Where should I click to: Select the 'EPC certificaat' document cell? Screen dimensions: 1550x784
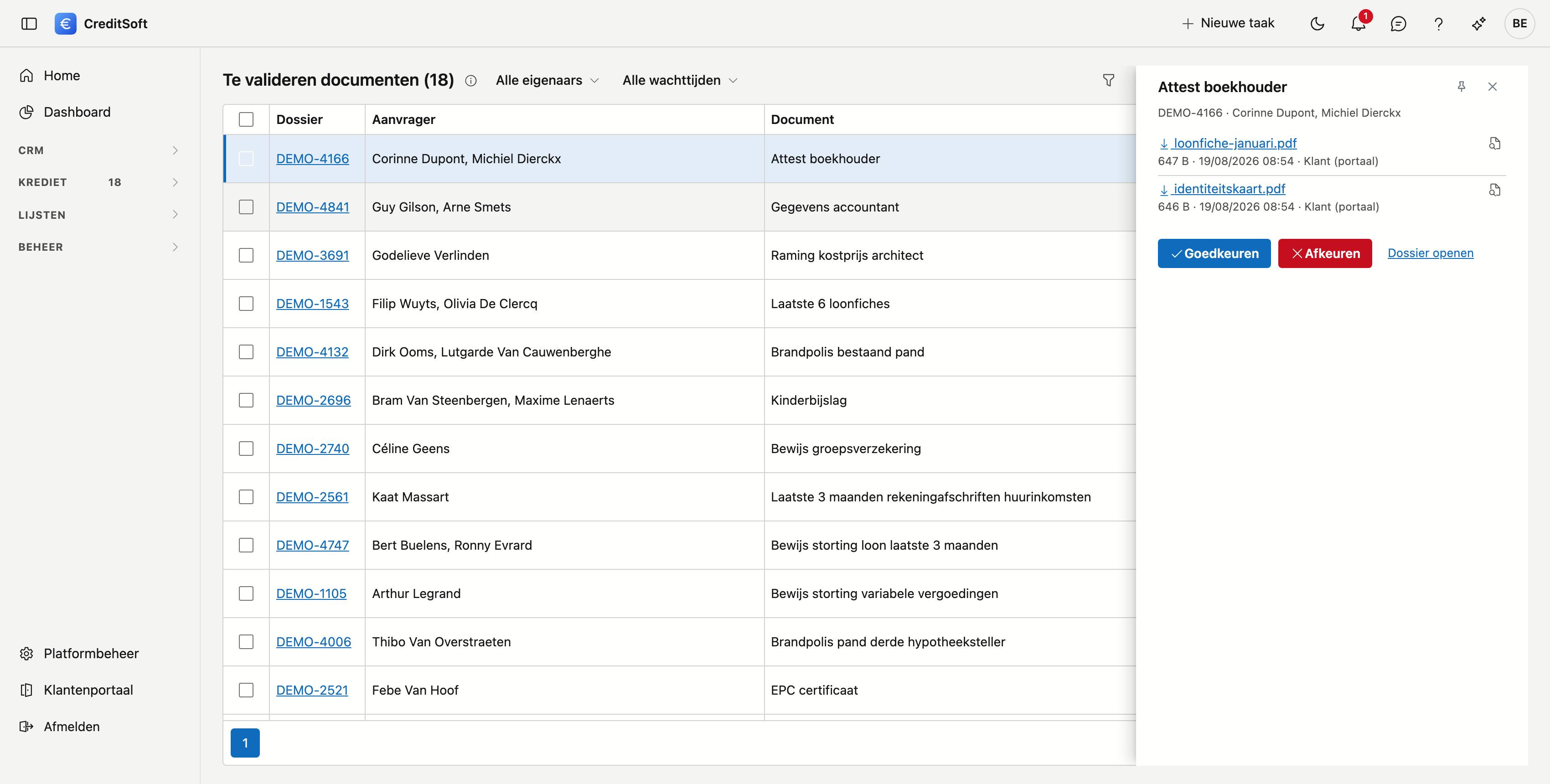click(x=950, y=690)
